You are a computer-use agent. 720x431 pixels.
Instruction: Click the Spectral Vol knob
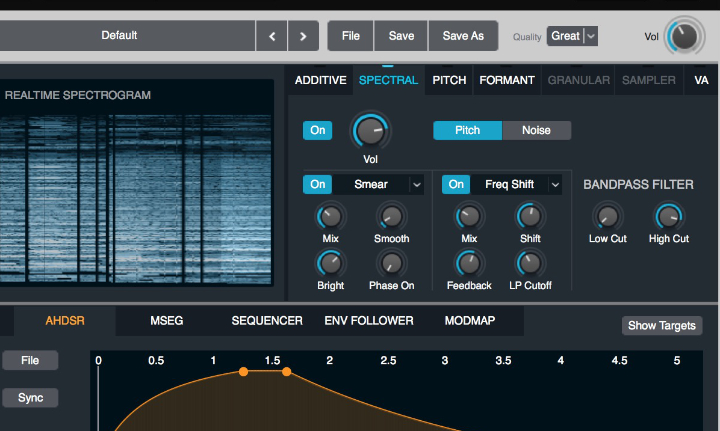click(x=370, y=131)
